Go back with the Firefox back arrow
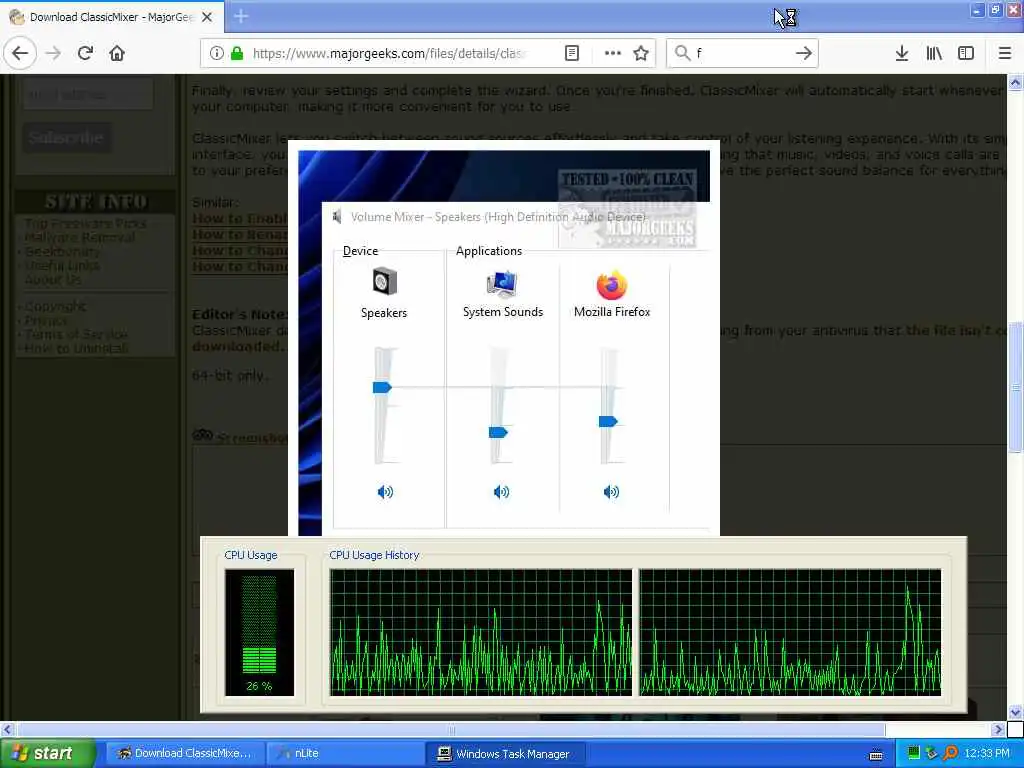 (x=20, y=53)
